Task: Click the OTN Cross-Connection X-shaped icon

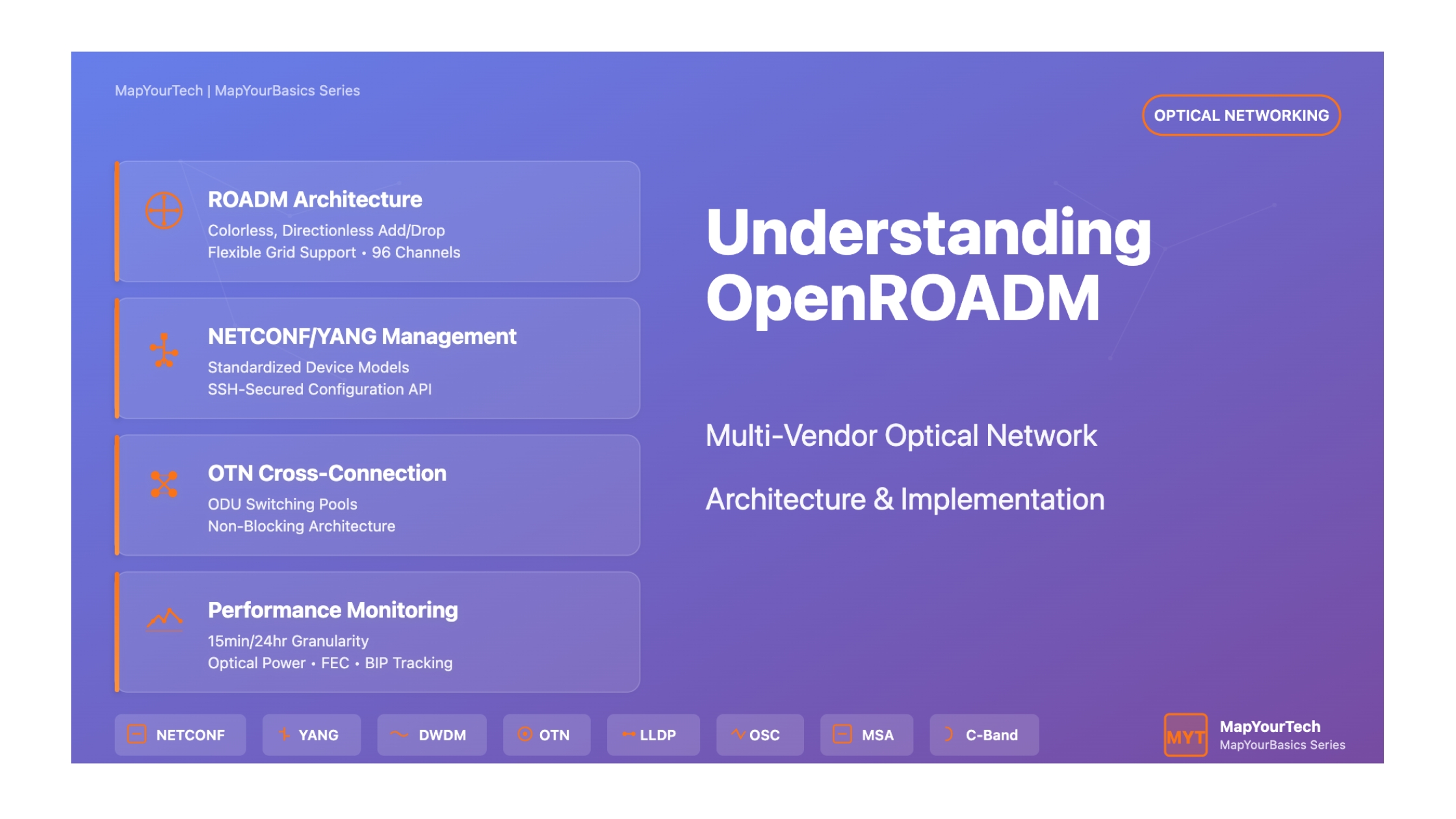Action: (164, 484)
